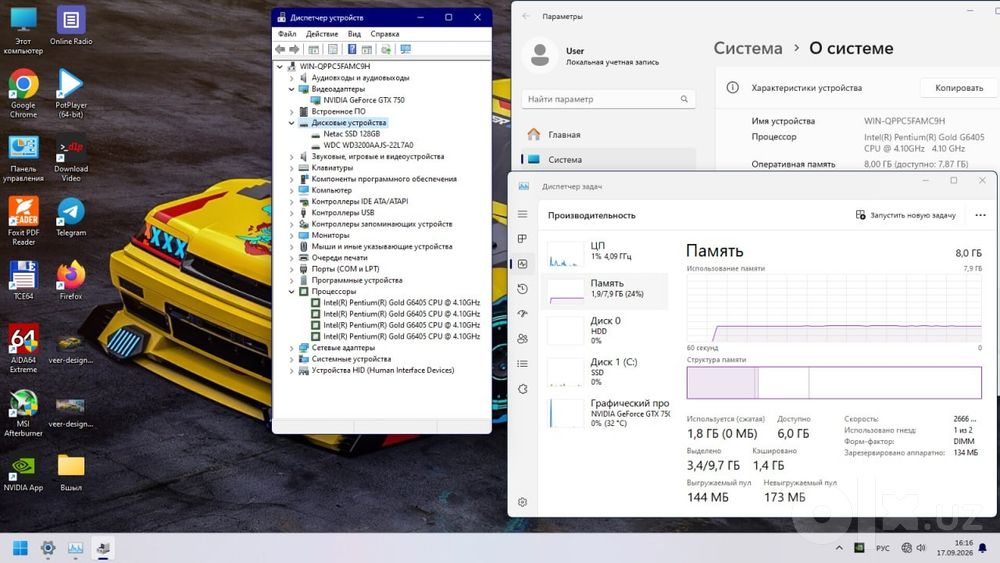Viewport: 1000px width, 563px height.
Task: Open the Действие menu in Device Manager
Action: click(322, 34)
